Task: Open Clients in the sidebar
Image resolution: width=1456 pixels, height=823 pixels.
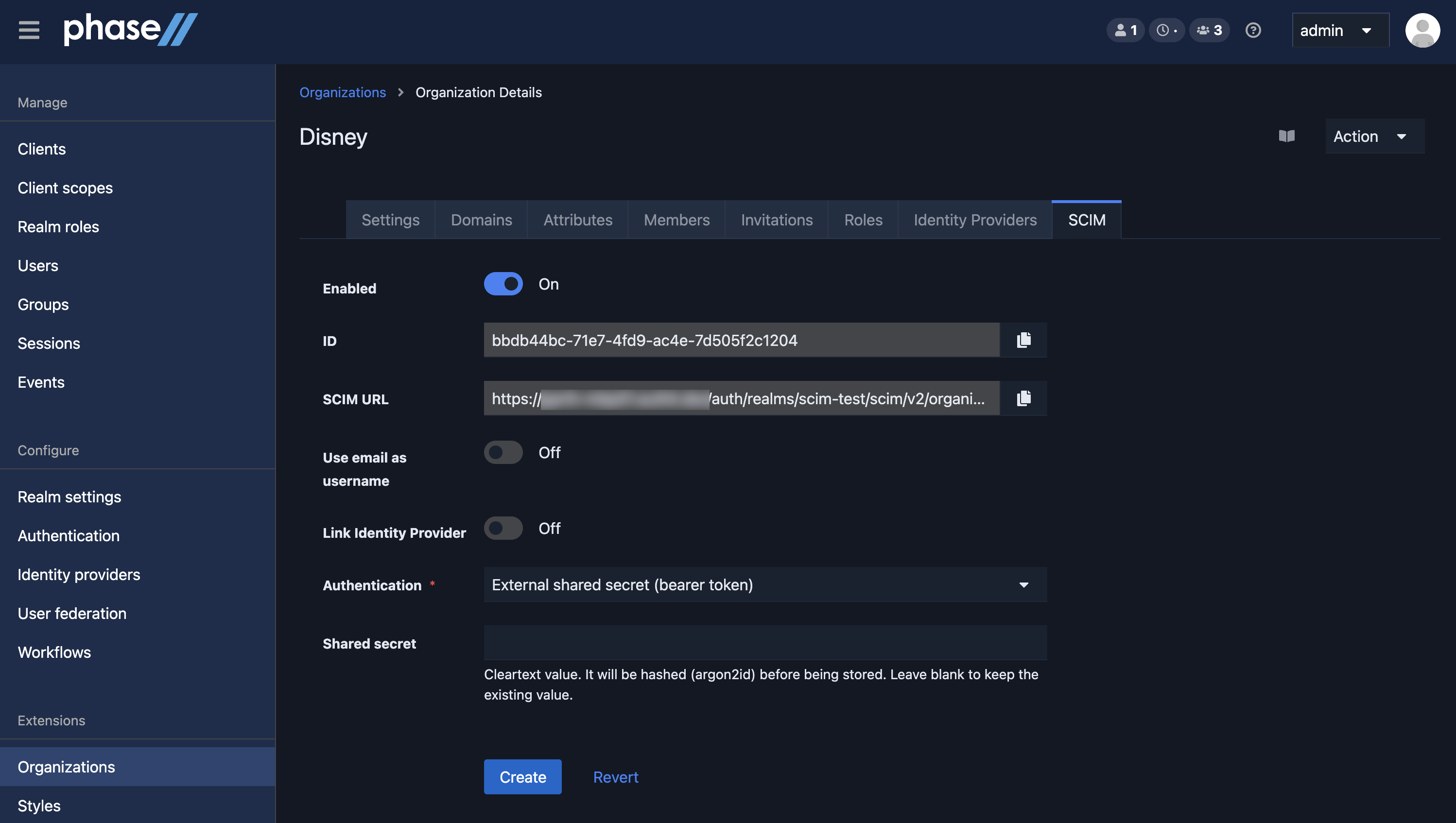Action: pyautogui.click(x=138, y=149)
